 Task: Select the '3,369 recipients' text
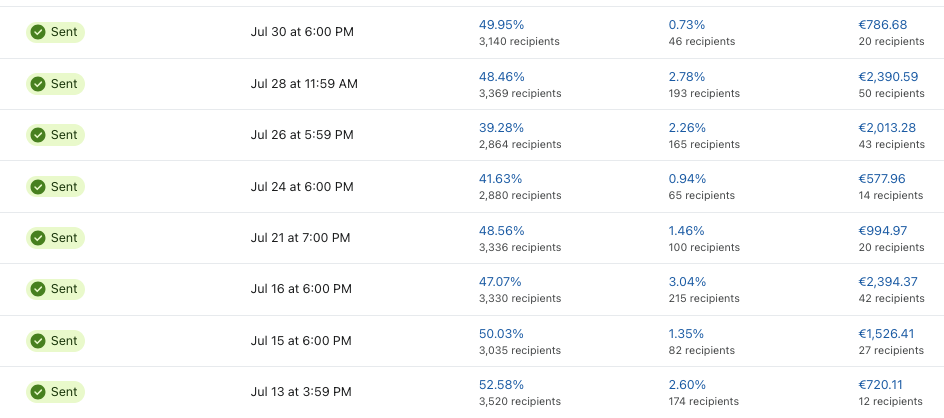point(520,93)
